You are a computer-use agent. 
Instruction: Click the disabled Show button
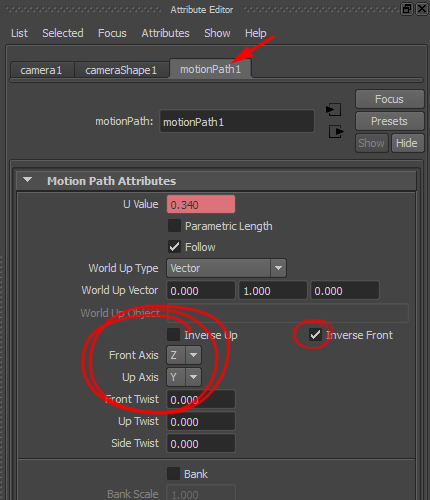click(x=372, y=143)
